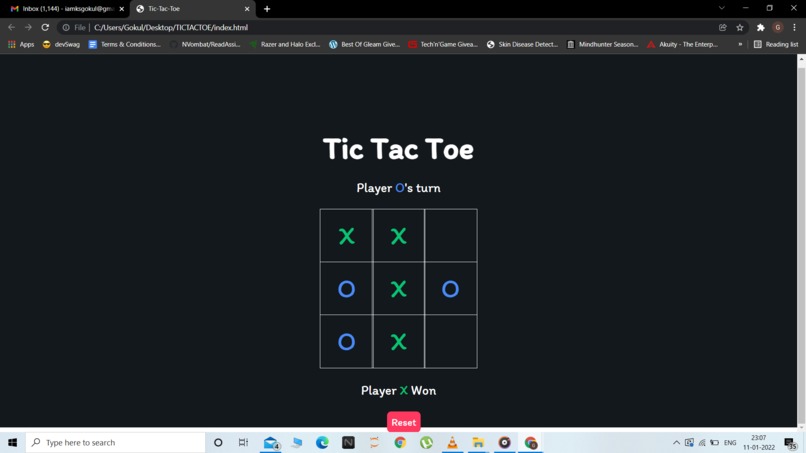Image resolution: width=806 pixels, height=453 pixels.
Task: Click the X in the top-left cell
Action: [346, 236]
